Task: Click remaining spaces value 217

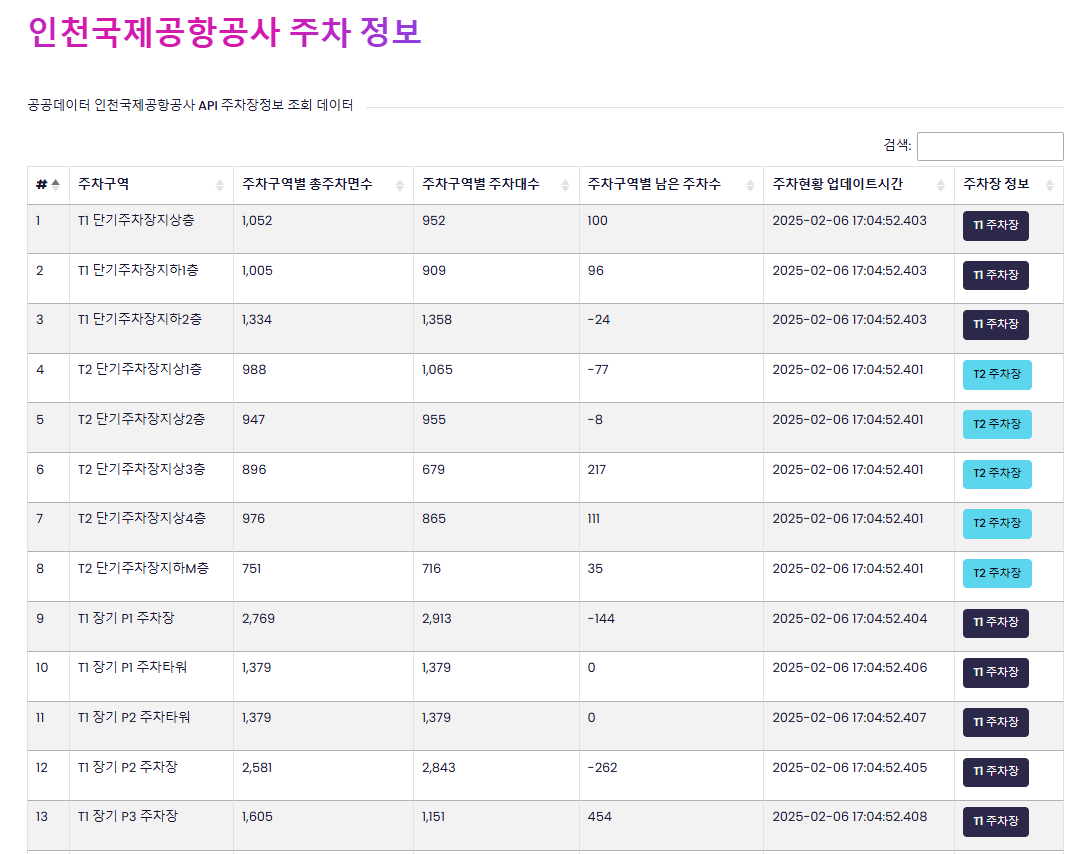Action: pyautogui.click(x=597, y=470)
